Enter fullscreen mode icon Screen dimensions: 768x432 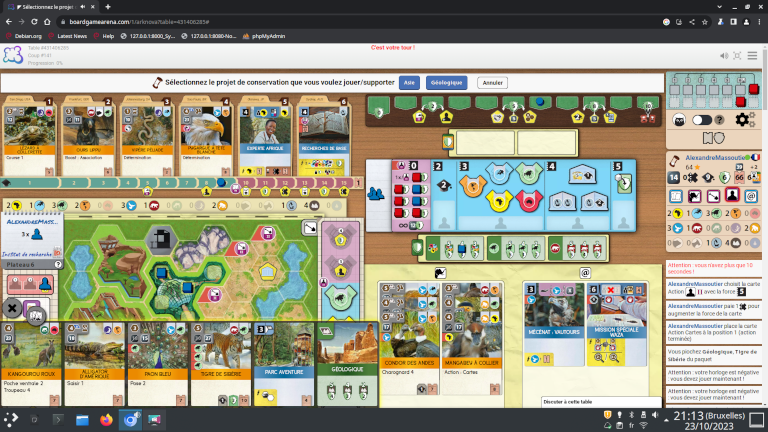737,56
